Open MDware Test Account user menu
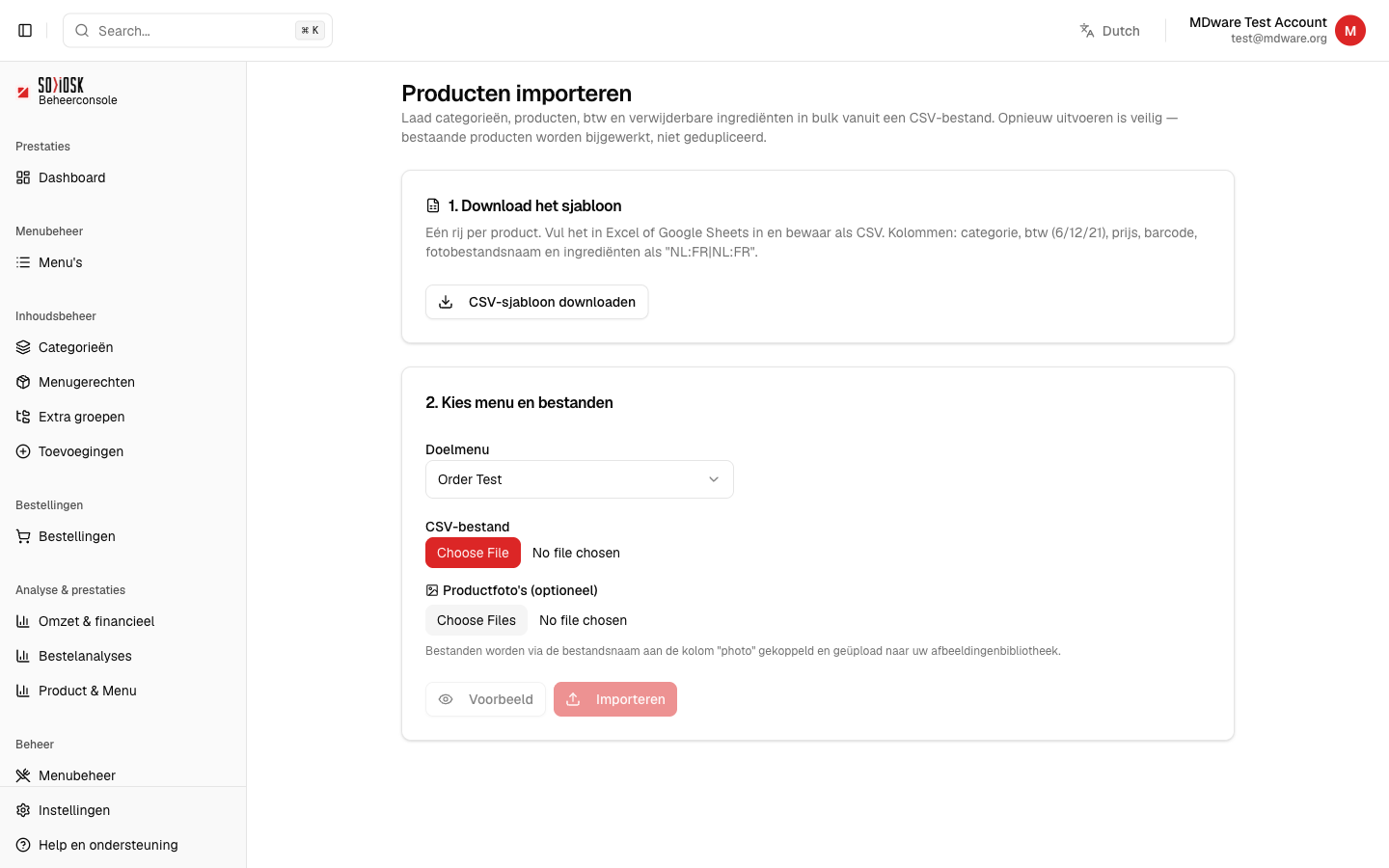 click(x=1277, y=31)
